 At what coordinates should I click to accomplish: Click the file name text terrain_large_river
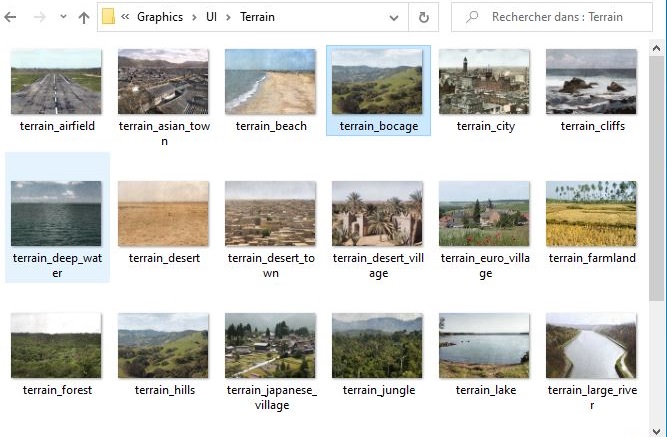[592, 397]
